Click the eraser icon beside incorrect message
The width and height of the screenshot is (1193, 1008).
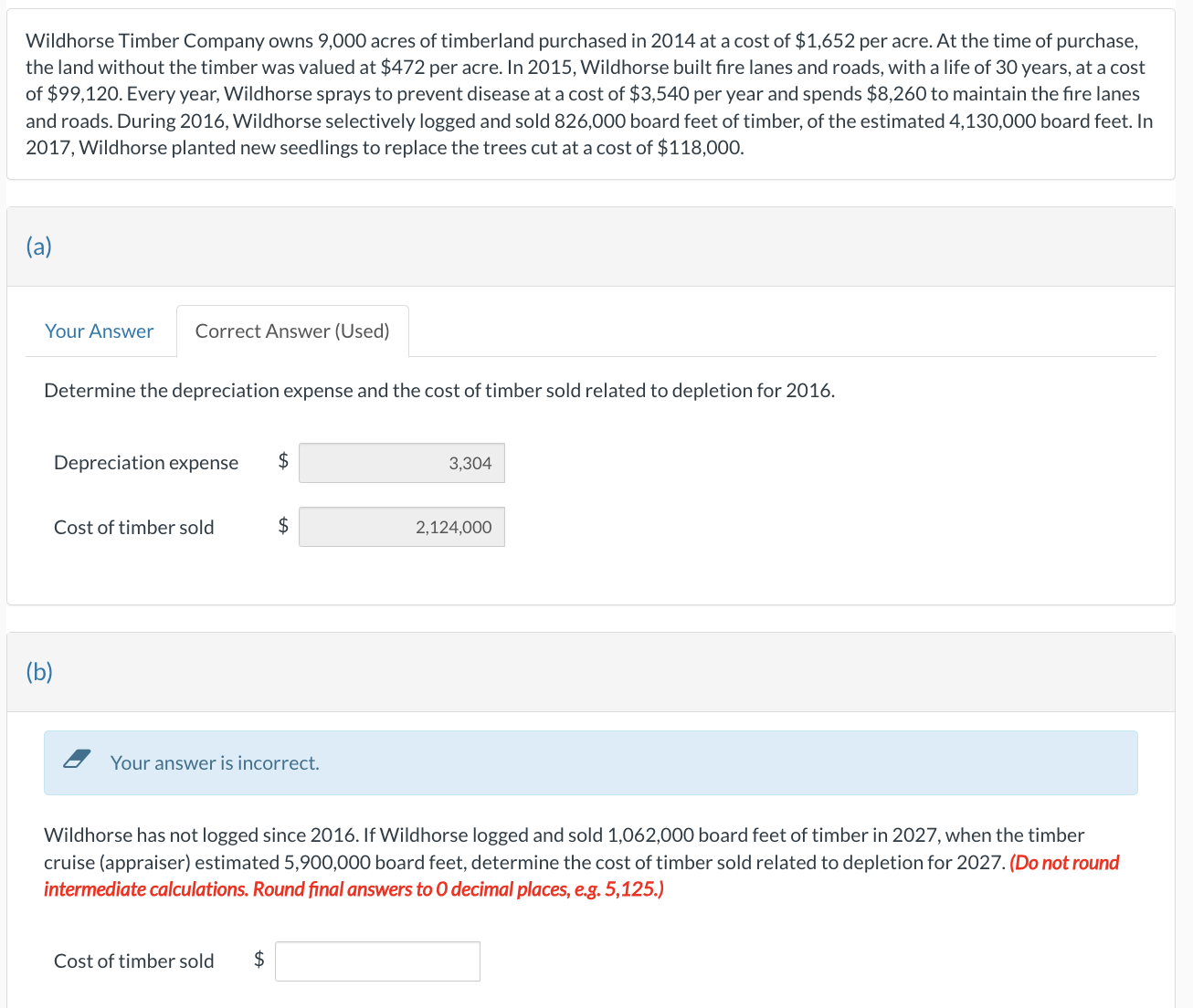coord(77,759)
